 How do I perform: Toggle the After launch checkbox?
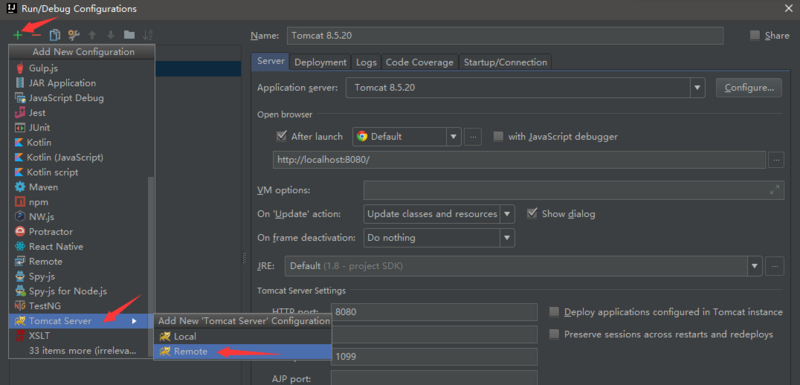coord(281,136)
